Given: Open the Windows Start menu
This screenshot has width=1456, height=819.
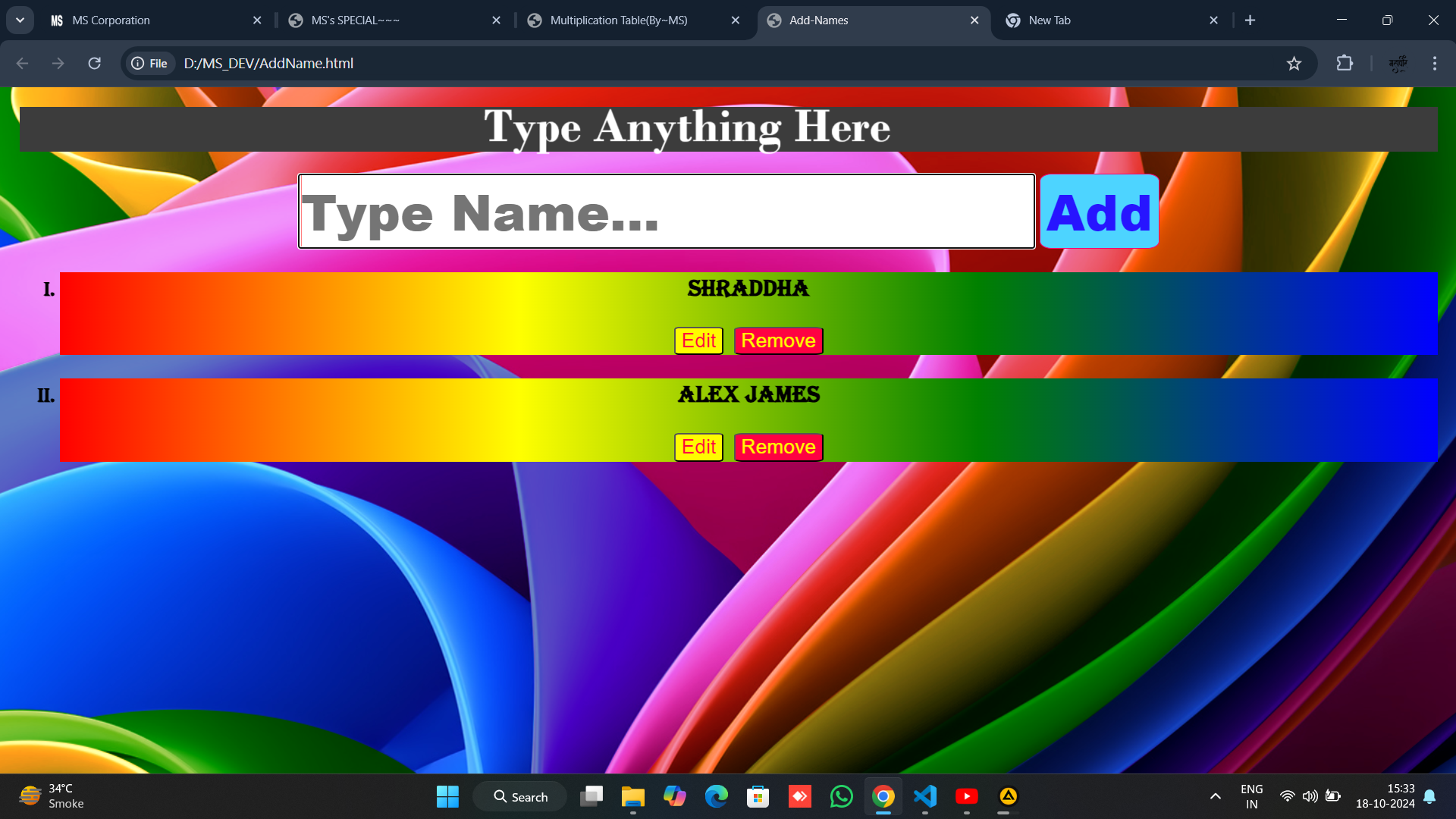Looking at the screenshot, I should coord(447,796).
